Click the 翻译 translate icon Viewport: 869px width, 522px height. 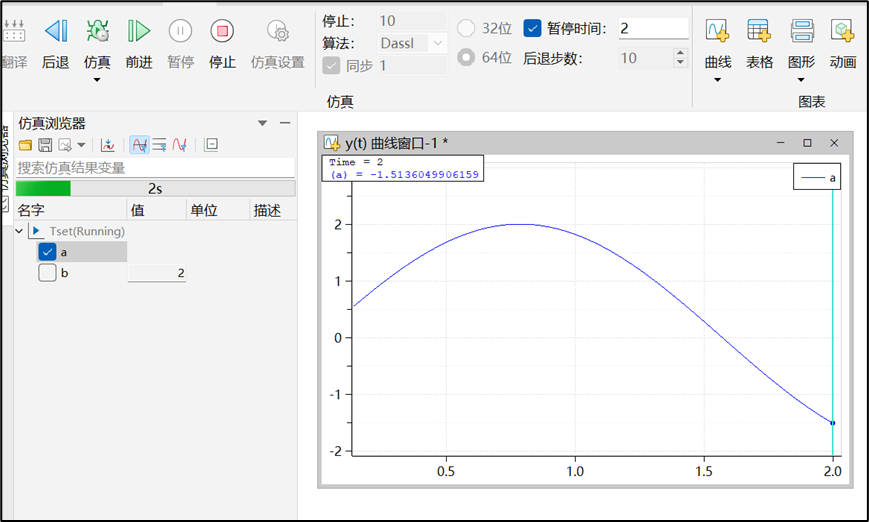point(14,31)
